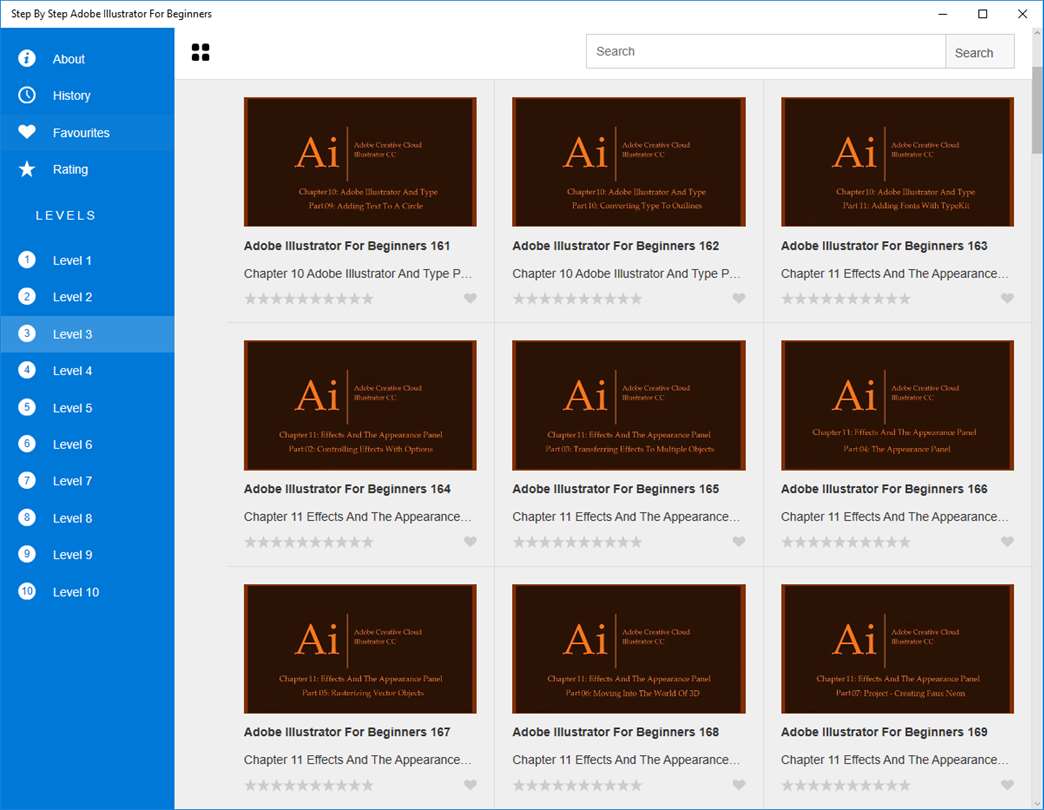
Task: Click the vertical scrollbar thumb
Action: [x=1037, y=110]
